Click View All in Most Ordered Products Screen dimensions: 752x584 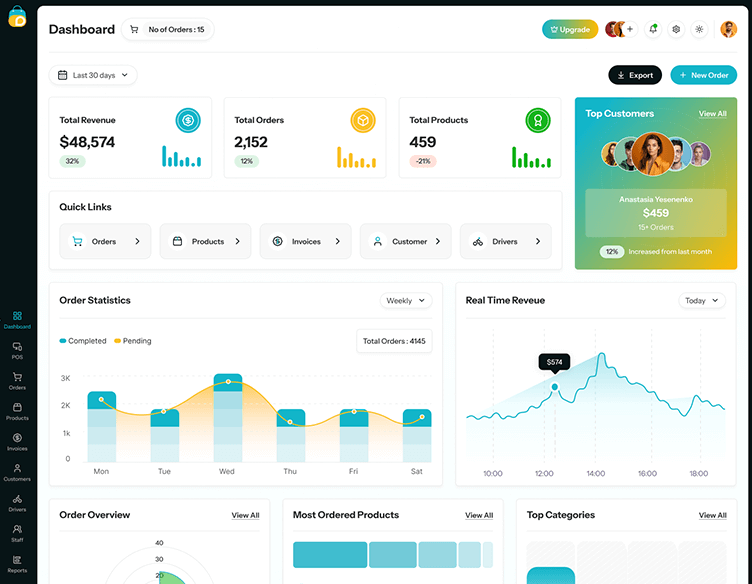[x=479, y=515]
